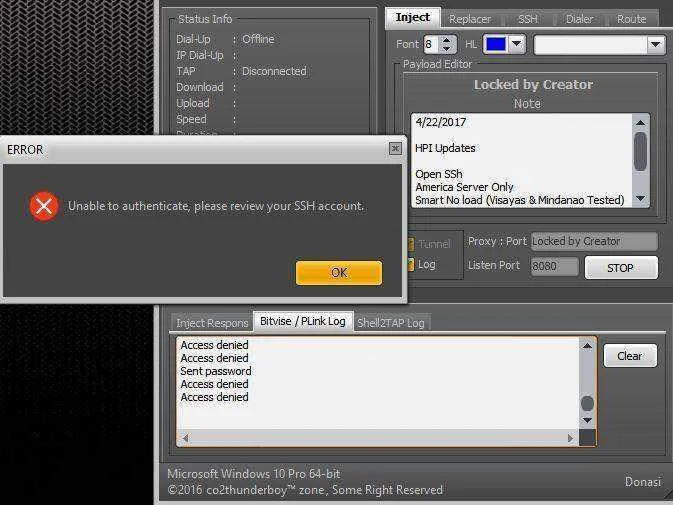The width and height of the screenshot is (673, 505).
Task: Click the Donasi link
Action: (643, 482)
